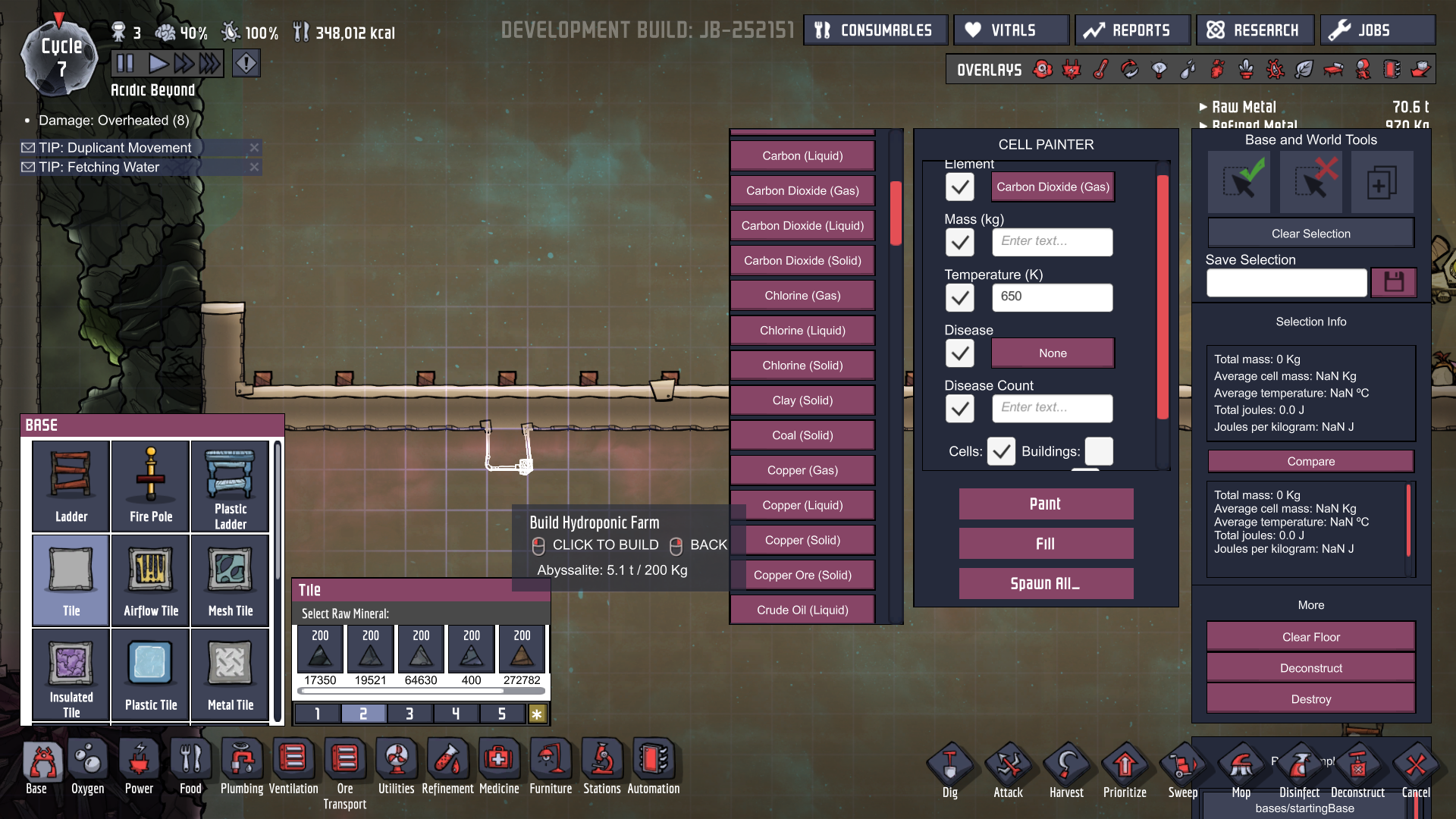Toggle the Disease Count checkbox
Image resolution: width=1456 pixels, height=819 pixels.
tap(959, 409)
